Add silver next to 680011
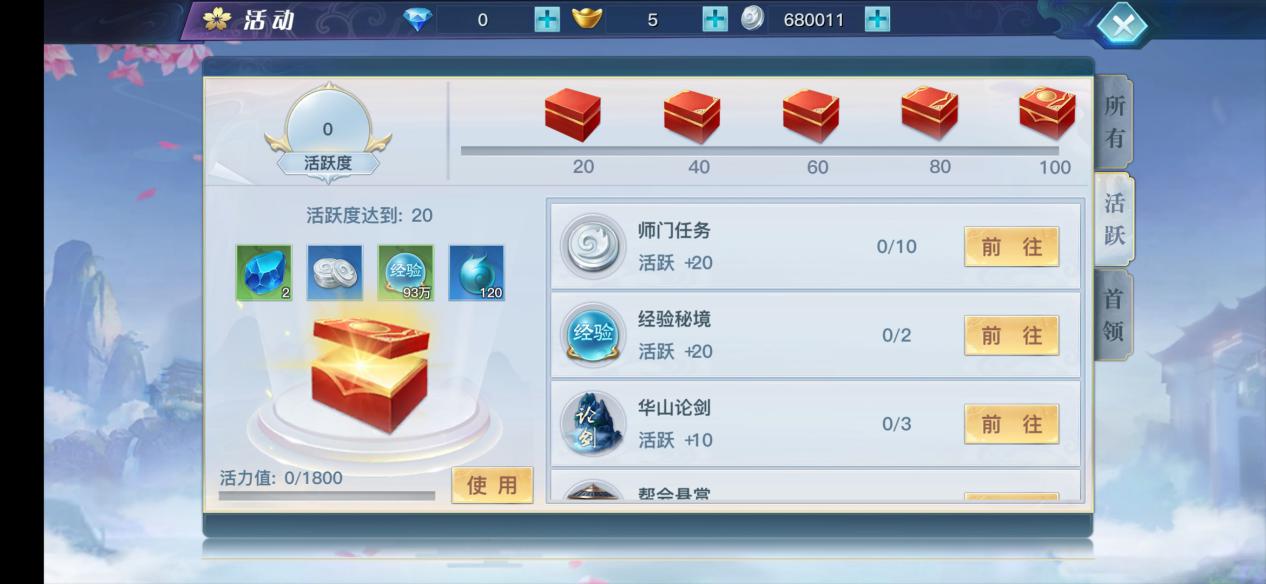Viewport: 1266px width, 584px height. (877, 19)
